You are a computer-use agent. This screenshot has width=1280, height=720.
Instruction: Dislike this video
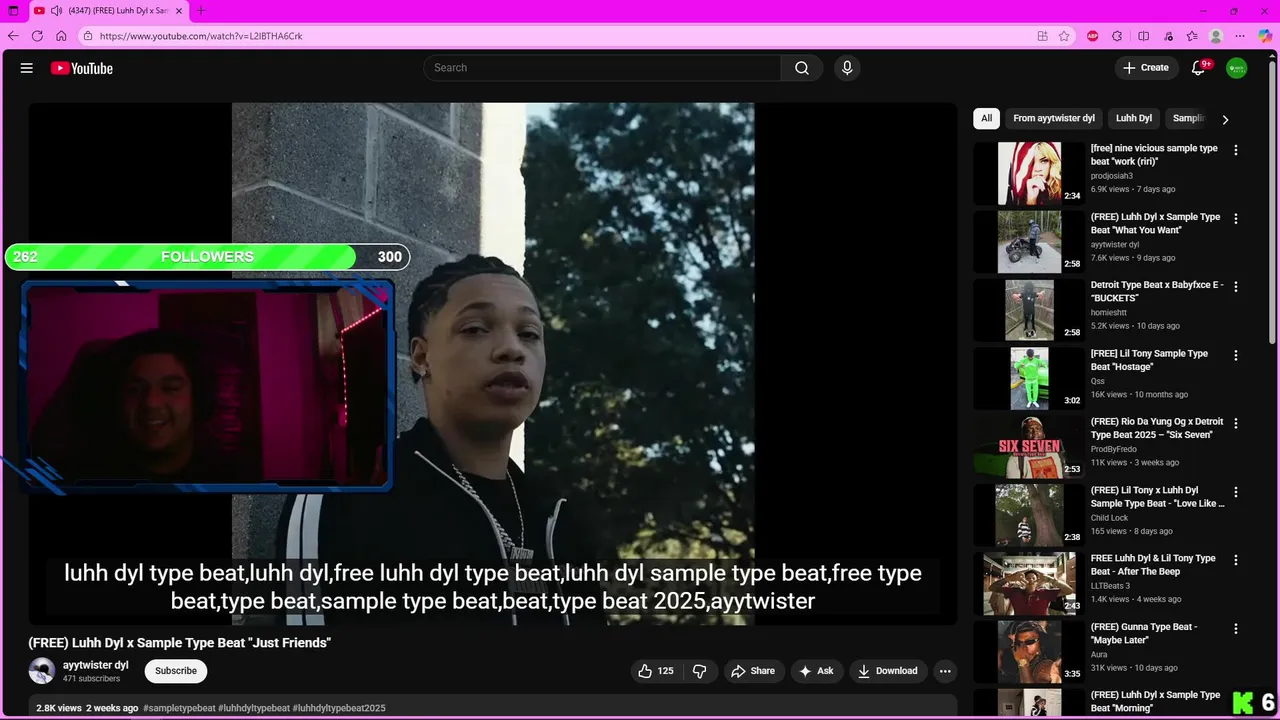tap(700, 671)
